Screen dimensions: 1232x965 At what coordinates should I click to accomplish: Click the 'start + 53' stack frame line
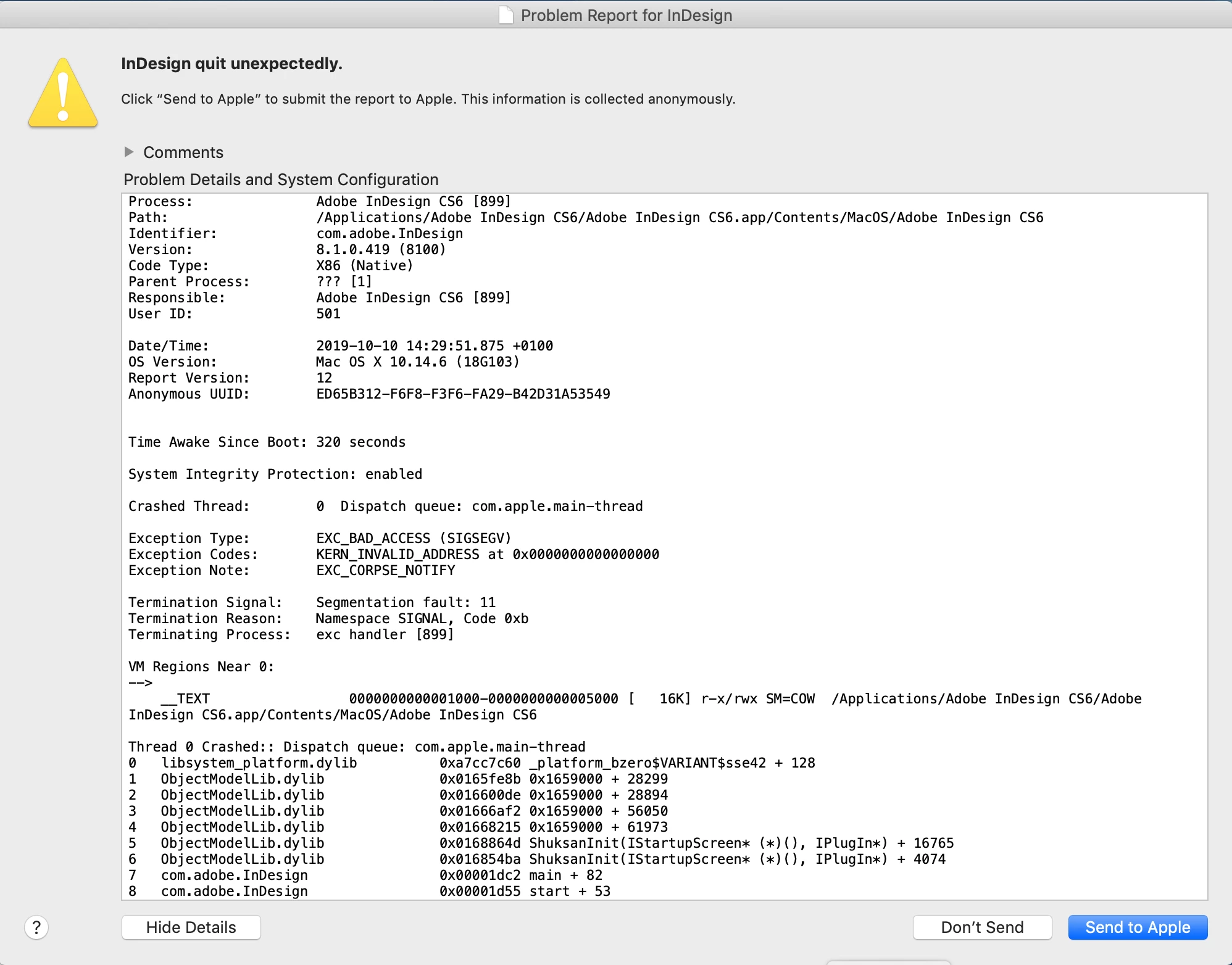(369, 891)
